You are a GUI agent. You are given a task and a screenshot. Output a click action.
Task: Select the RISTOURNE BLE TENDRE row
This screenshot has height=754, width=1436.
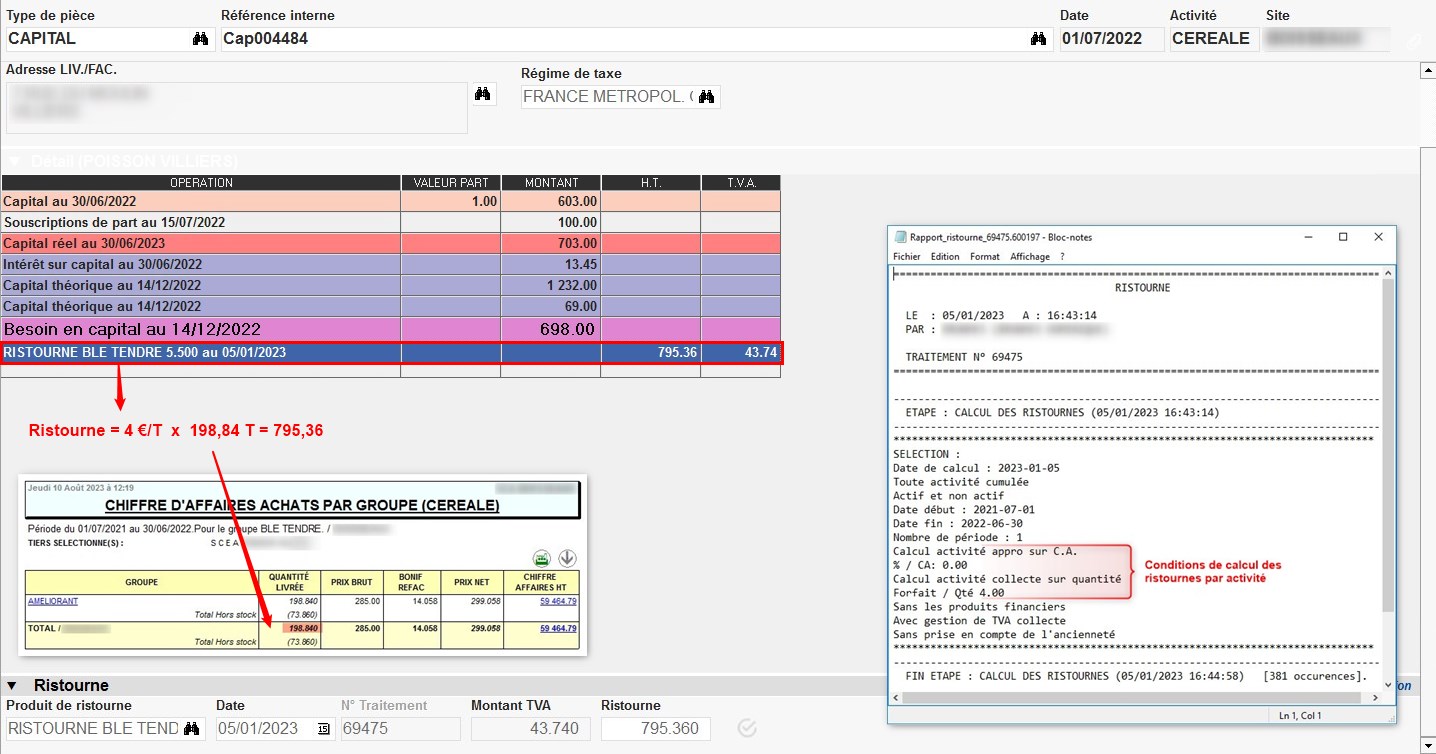coord(200,352)
